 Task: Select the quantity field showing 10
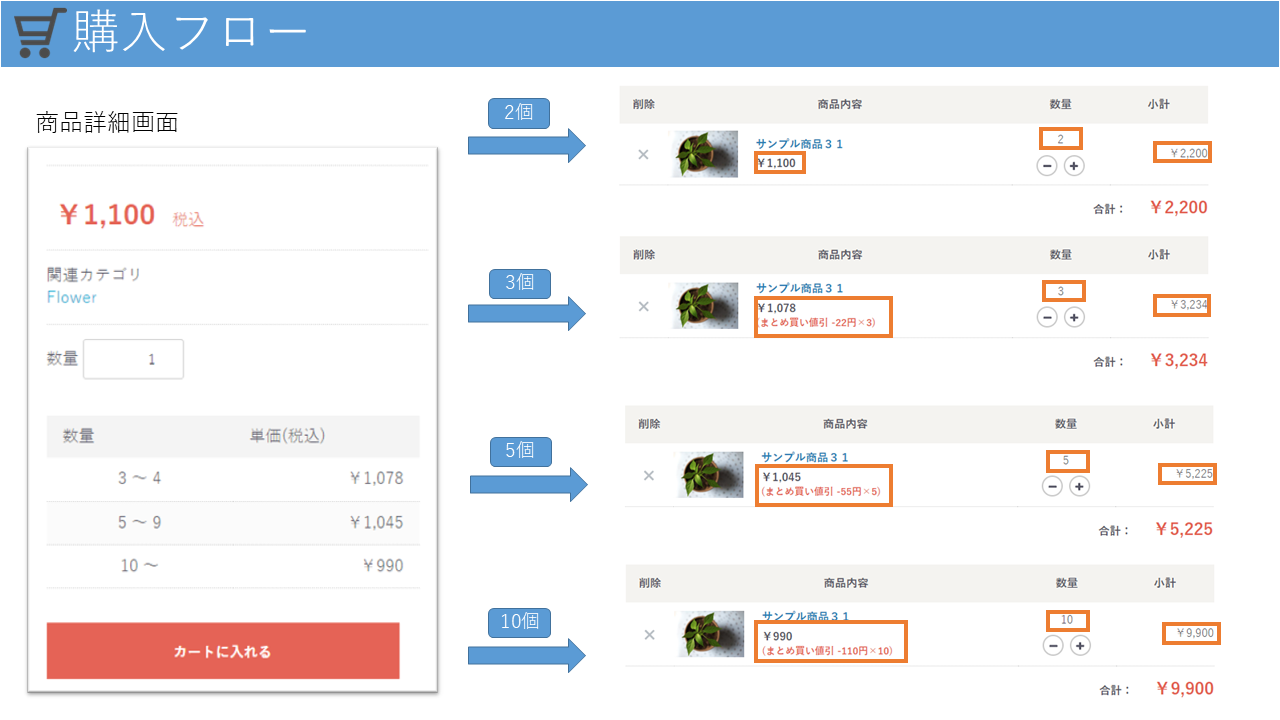(1067, 620)
